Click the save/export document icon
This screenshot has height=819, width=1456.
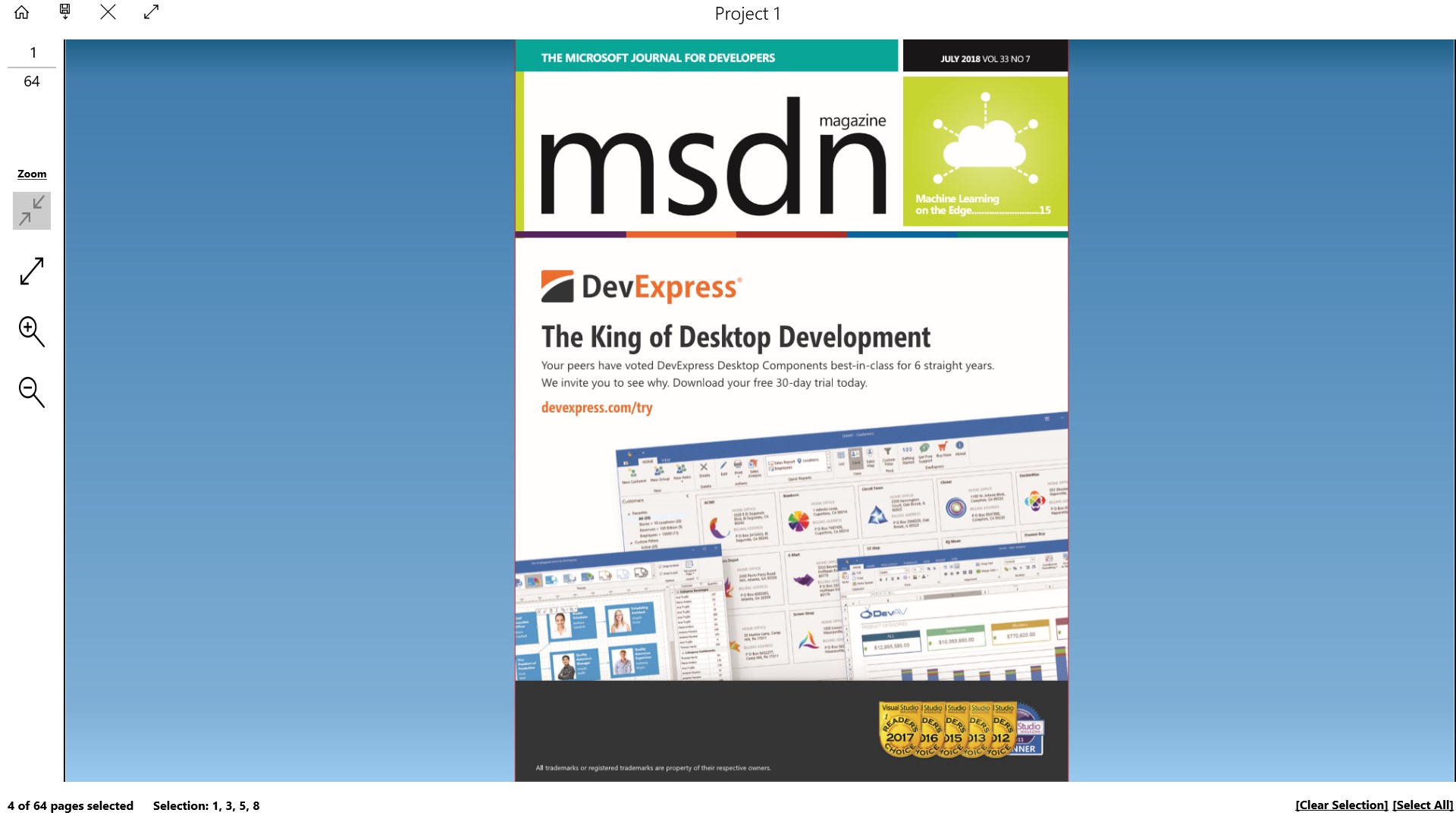pos(65,11)
